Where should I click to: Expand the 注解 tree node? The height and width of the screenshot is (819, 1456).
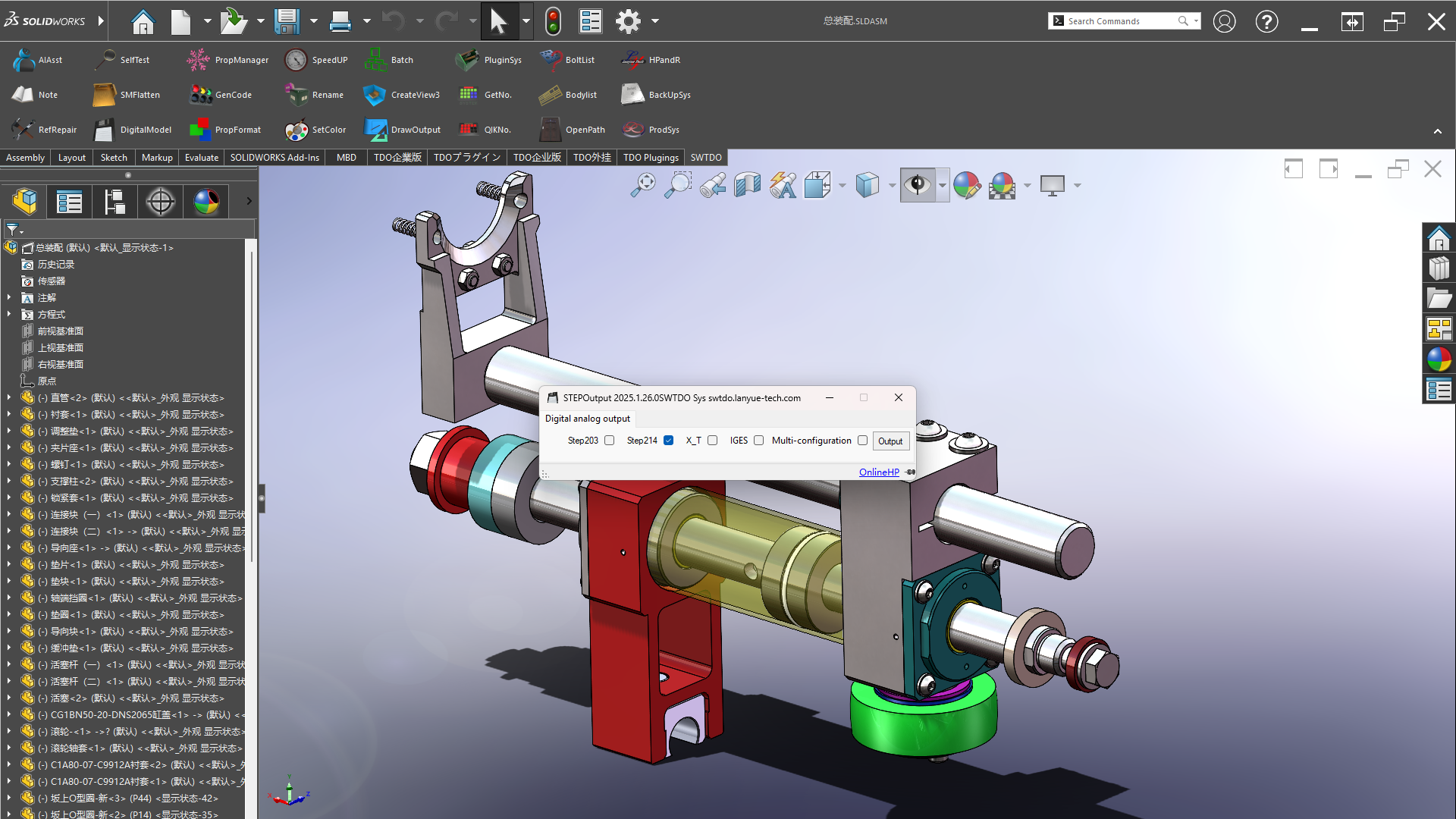click(x=9, y=298)
